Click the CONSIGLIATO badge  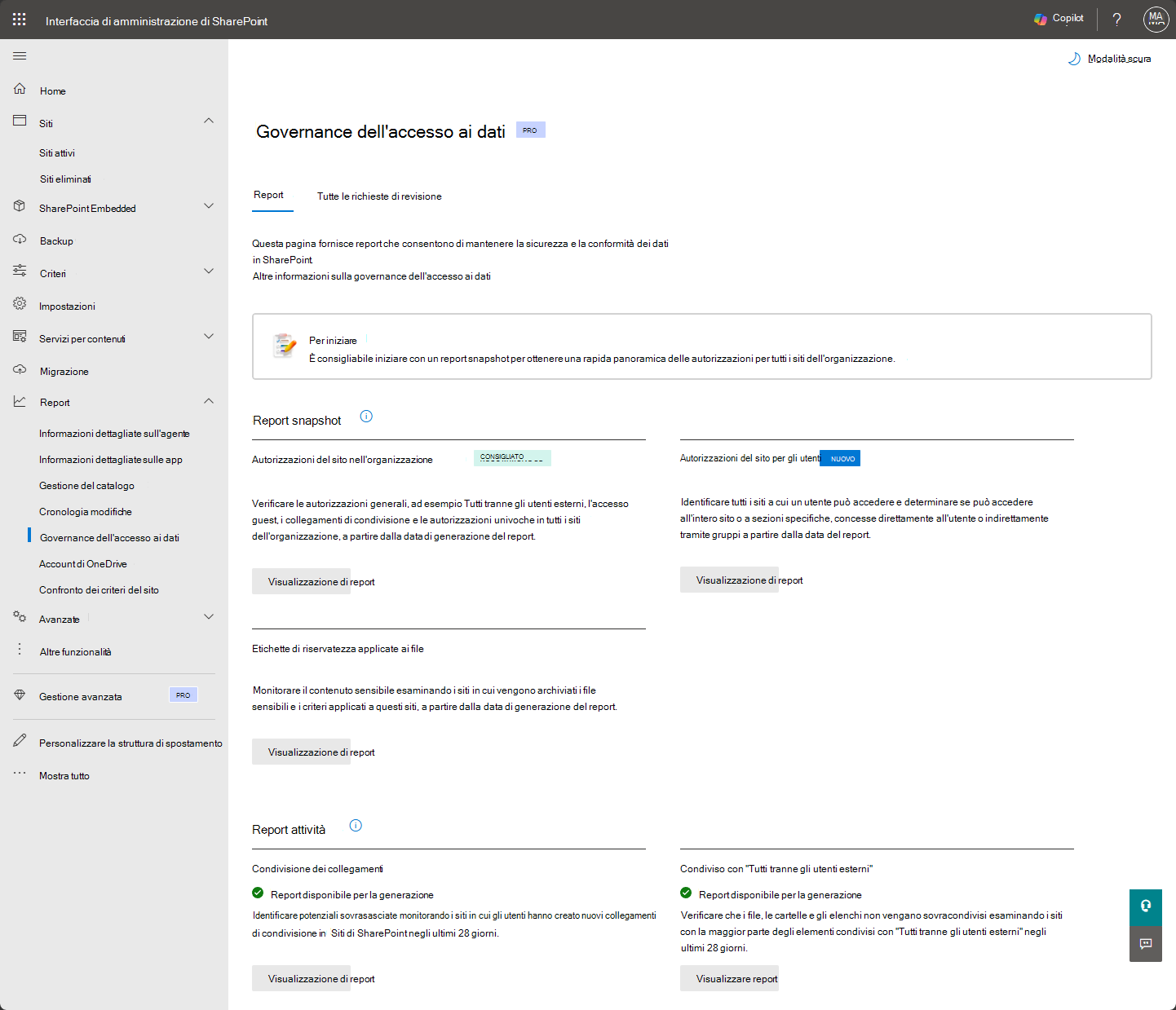point(512,458)
